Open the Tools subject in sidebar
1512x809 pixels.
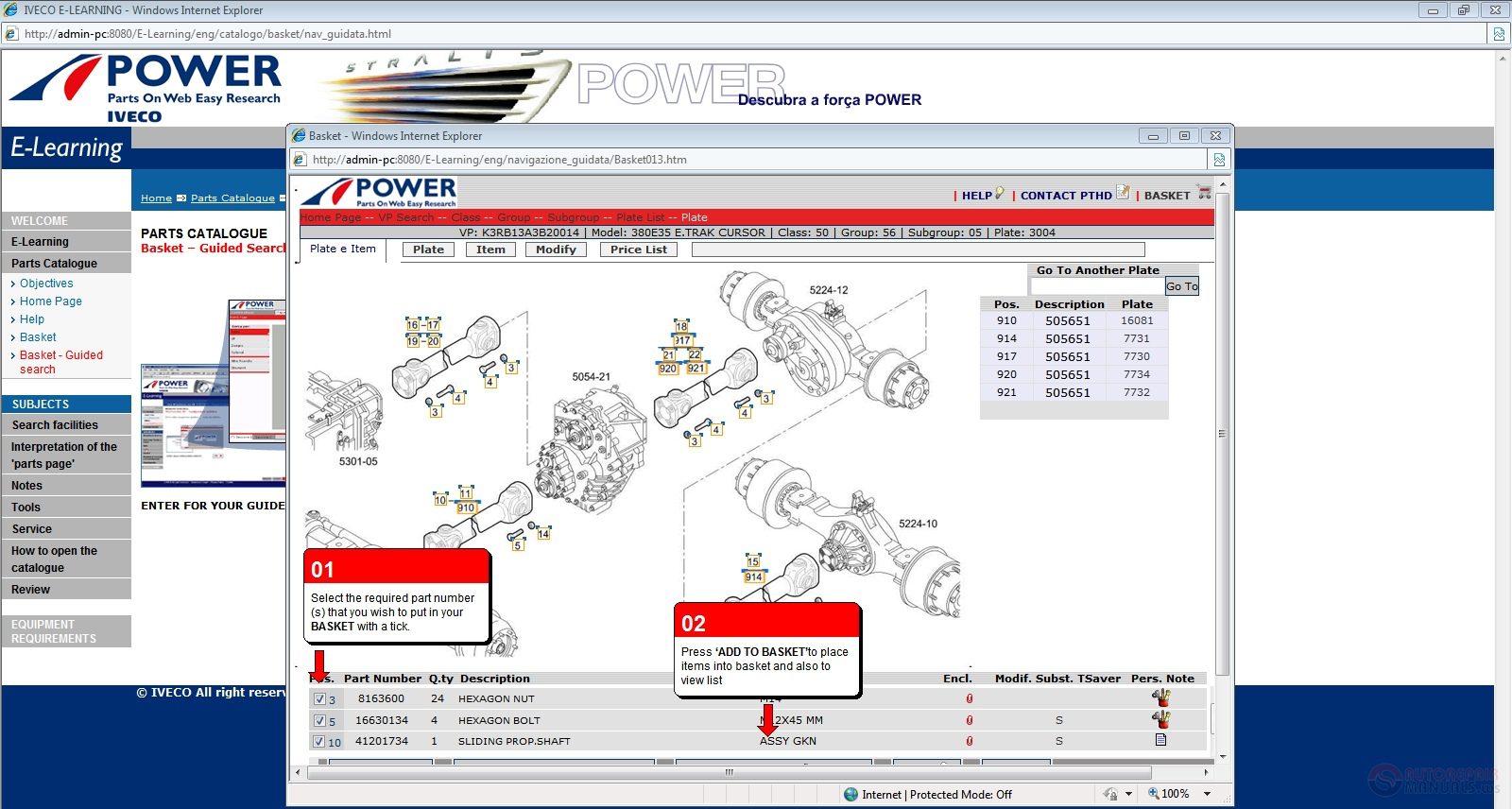(66, 508)
